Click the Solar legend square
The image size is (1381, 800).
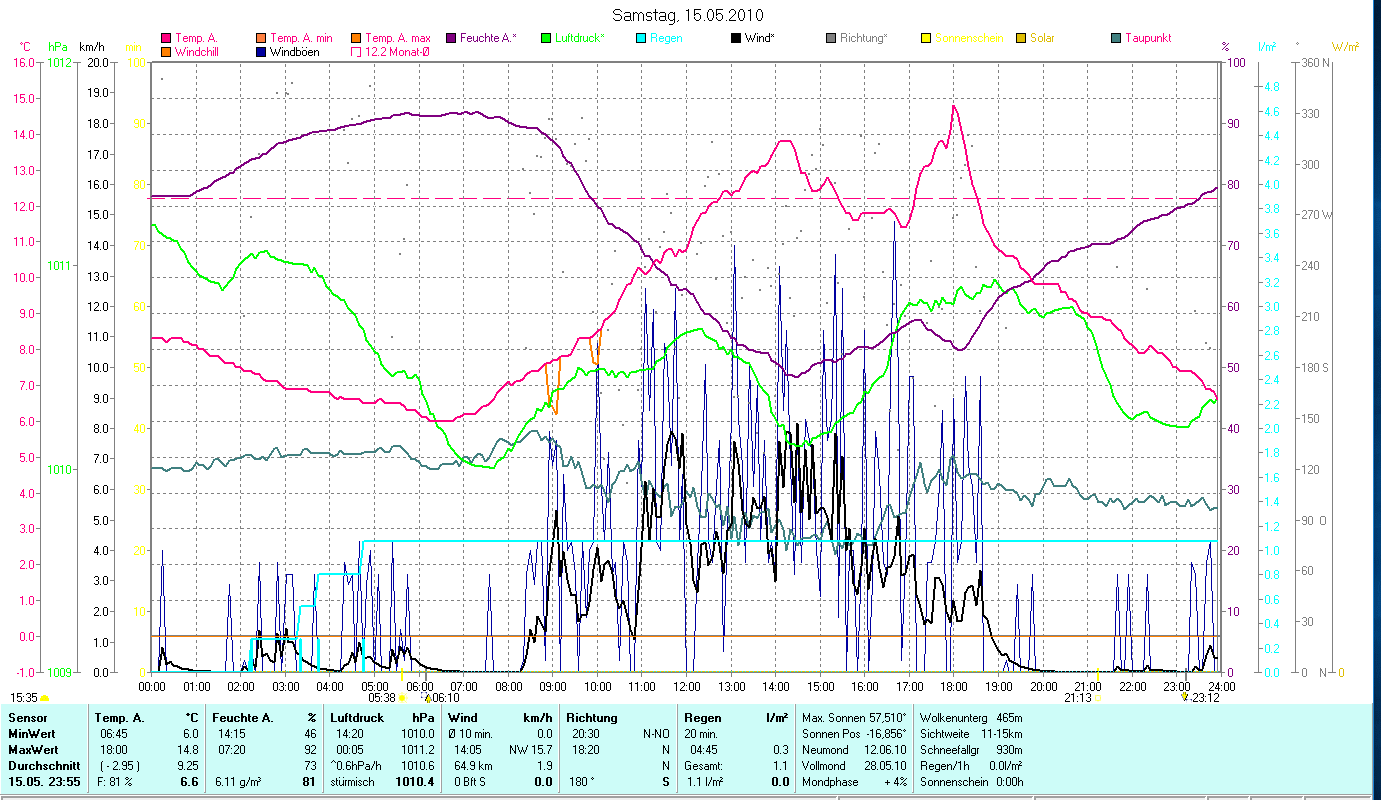1021,38
